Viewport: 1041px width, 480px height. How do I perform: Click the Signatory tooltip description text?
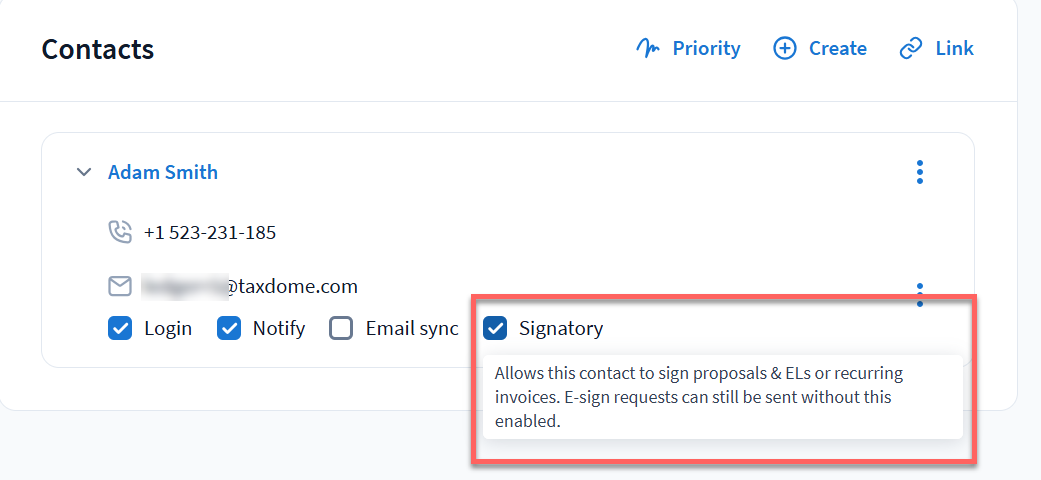tap(698, 397)
